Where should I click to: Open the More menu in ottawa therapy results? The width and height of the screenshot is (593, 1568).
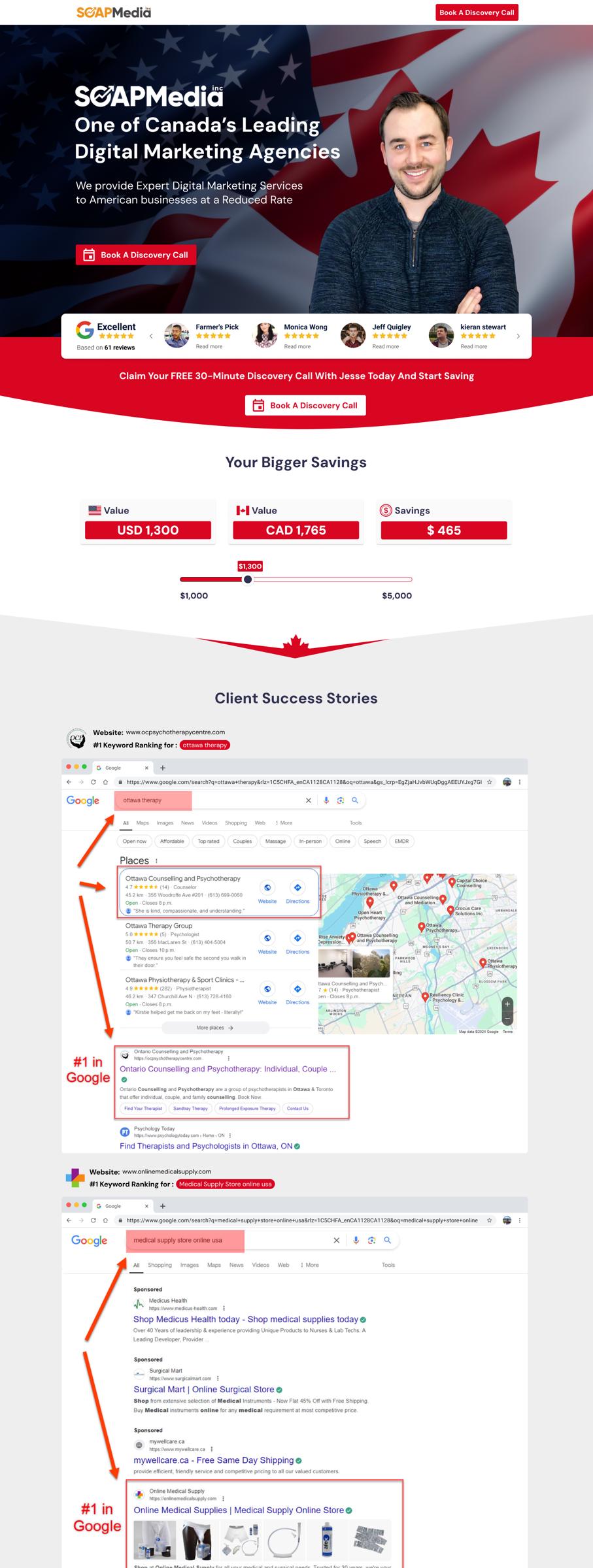(x=284, y=823)
